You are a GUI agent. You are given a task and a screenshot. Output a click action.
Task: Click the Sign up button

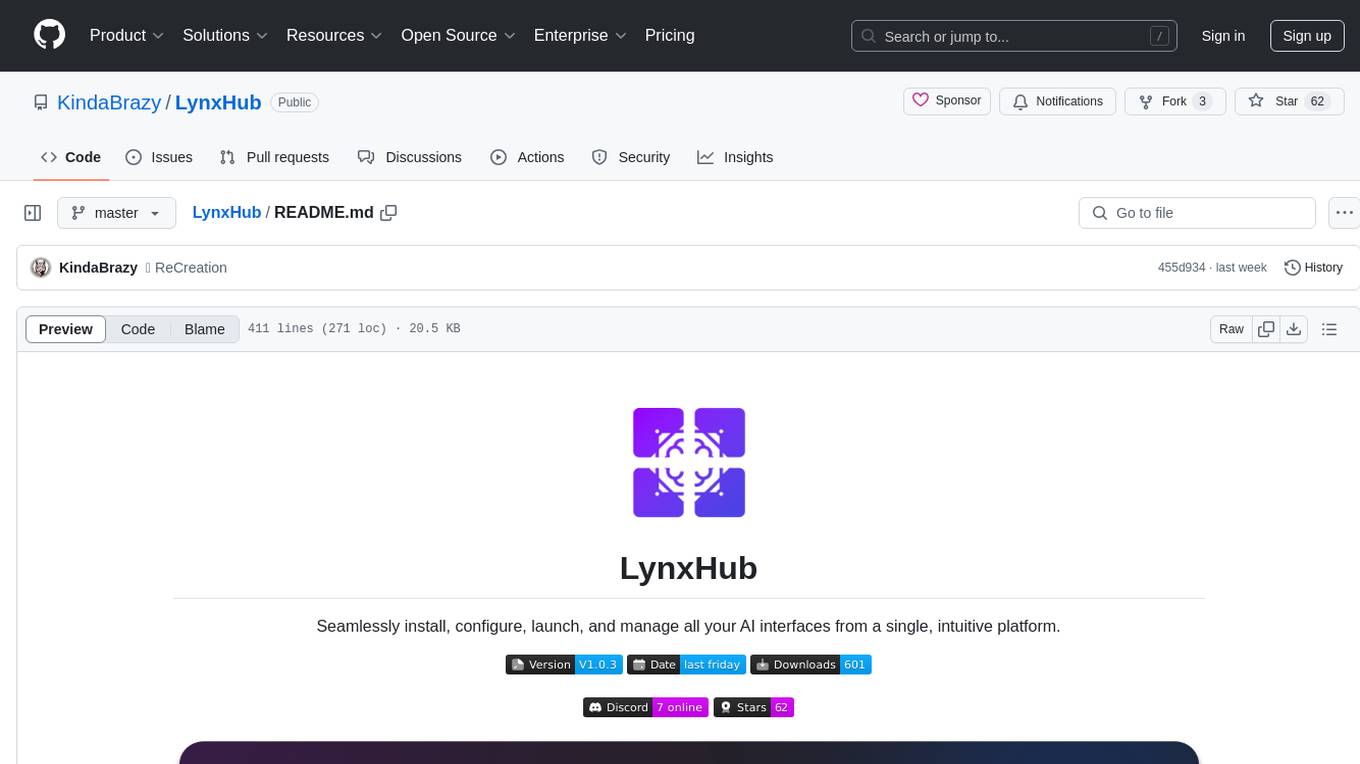tap(1307, 36)
